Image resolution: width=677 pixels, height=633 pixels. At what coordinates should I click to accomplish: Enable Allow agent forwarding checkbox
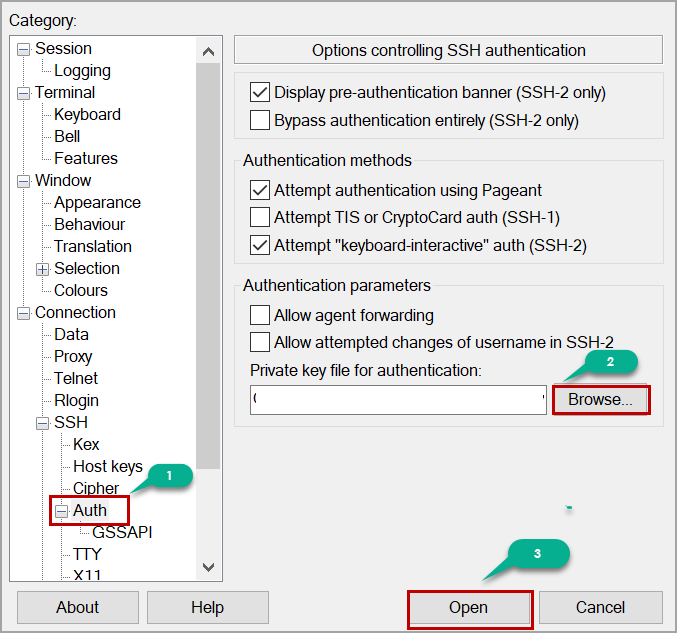click(260, 316)
